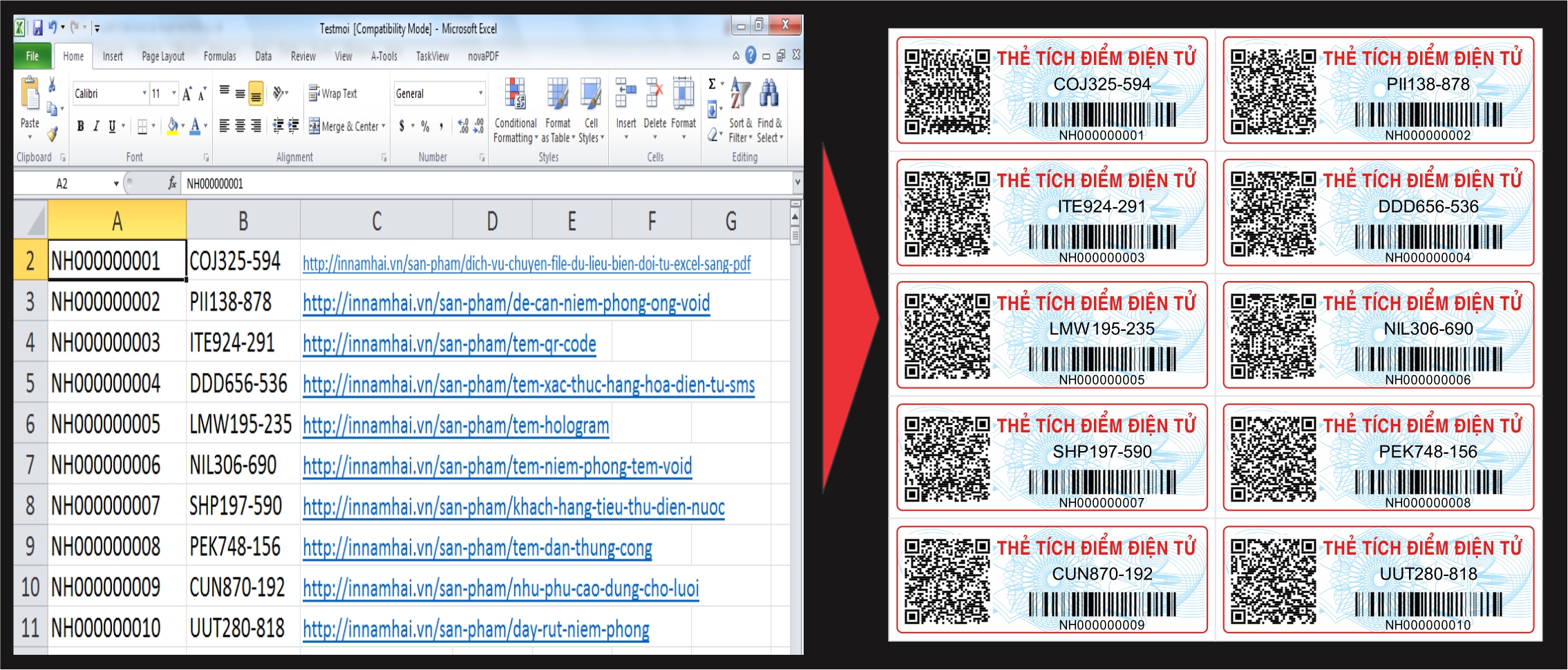Open Customize Quick Access Toolbar dropdown

tap(97, 28)
